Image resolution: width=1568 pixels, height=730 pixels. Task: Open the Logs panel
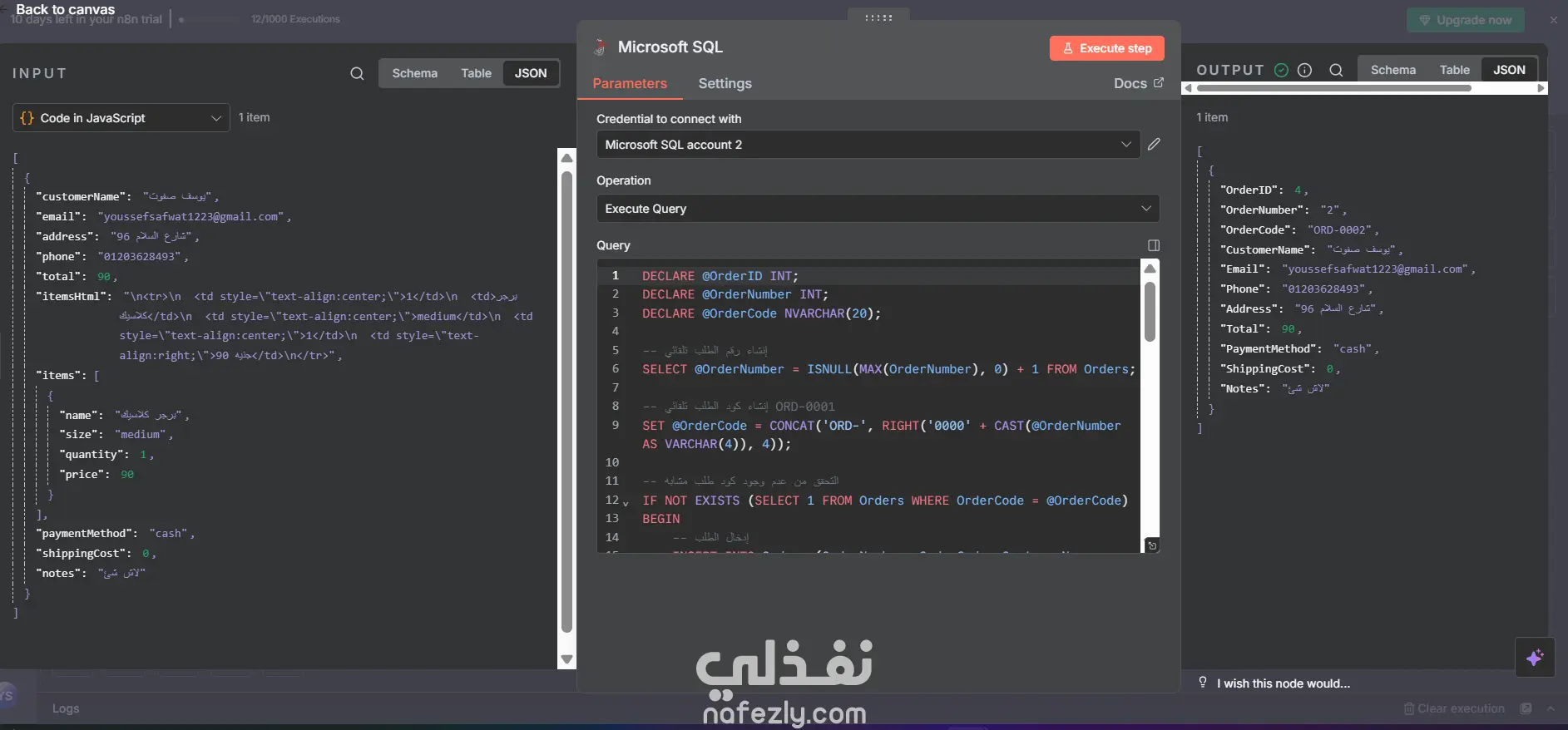click(66, 708)
